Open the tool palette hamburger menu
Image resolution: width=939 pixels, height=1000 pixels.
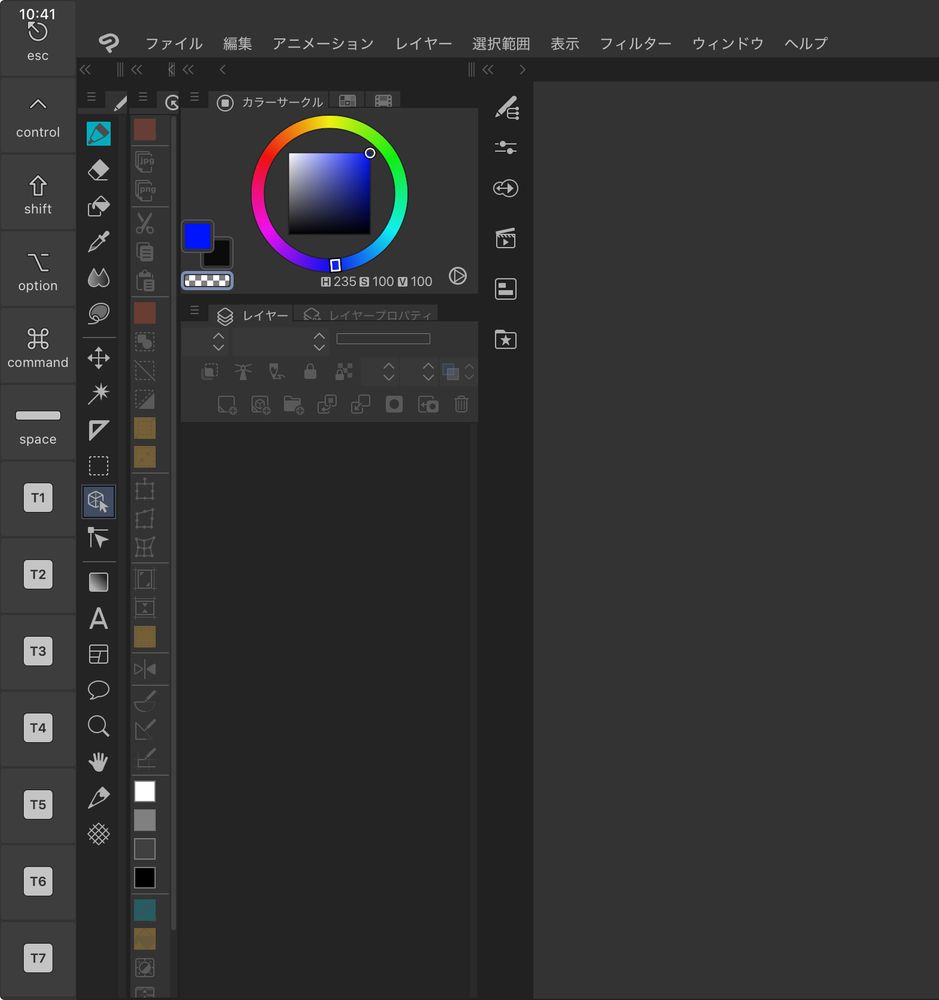point(91,97)
